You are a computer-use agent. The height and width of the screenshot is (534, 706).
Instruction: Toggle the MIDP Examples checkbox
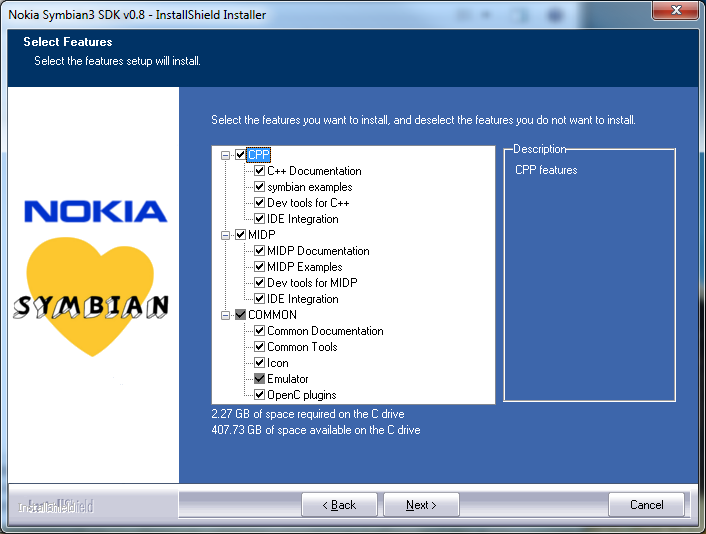(259, 267)
